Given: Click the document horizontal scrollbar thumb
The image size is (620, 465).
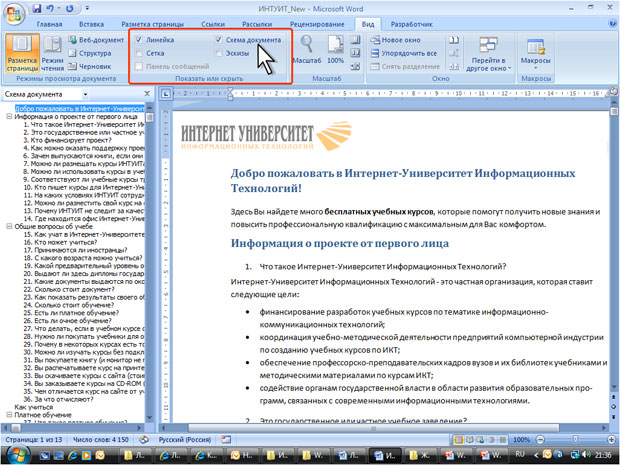Looking at the screenshot, I should coord(374,428).
